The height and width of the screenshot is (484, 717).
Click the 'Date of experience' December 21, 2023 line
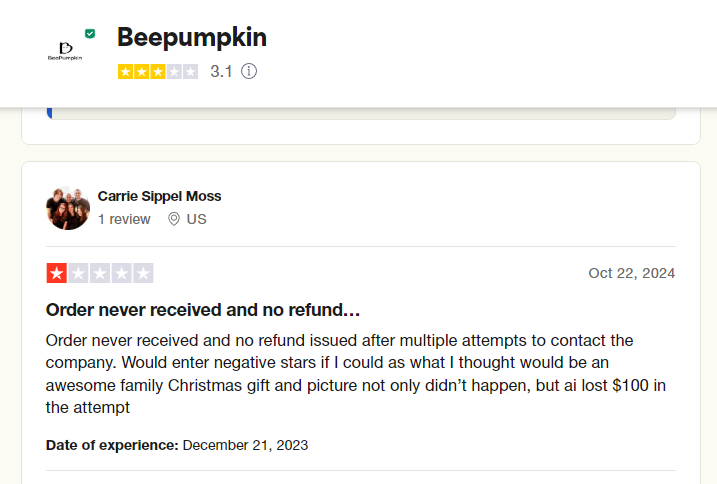[x=177, y=445]
